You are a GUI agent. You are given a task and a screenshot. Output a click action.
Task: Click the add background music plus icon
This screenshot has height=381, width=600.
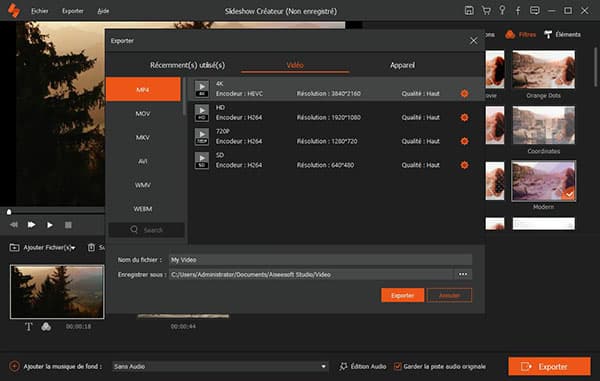[14, 366]
